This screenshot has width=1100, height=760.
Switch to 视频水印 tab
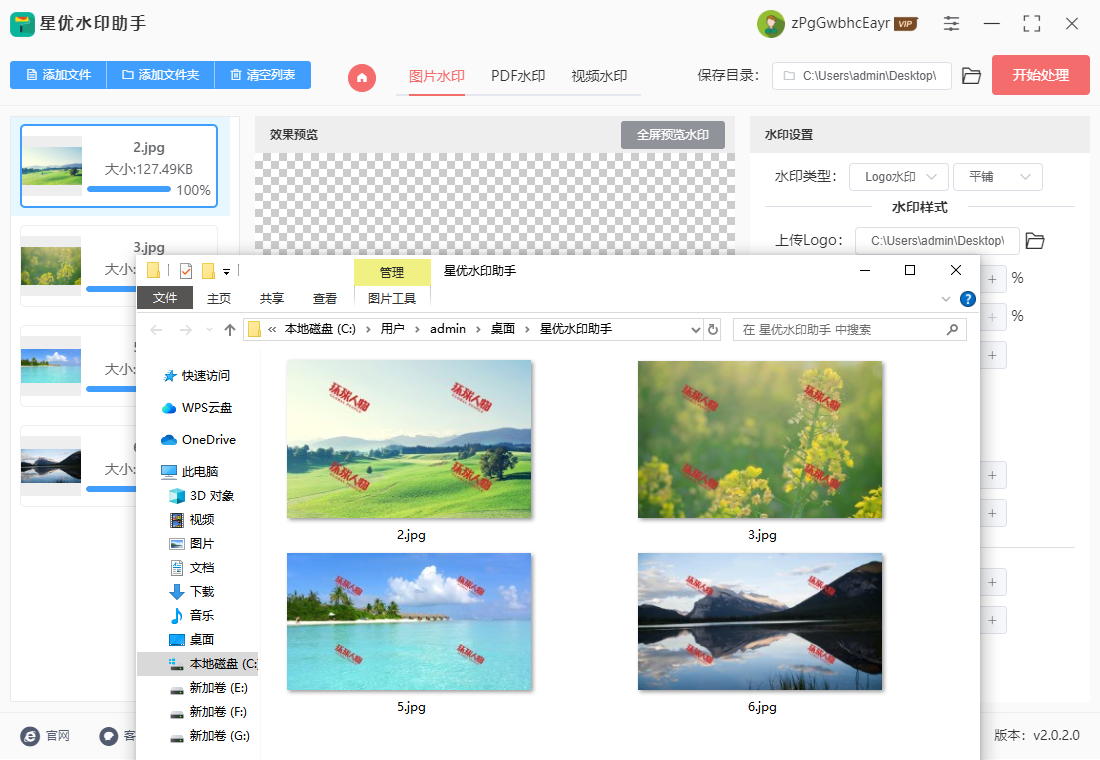point(599,76)
